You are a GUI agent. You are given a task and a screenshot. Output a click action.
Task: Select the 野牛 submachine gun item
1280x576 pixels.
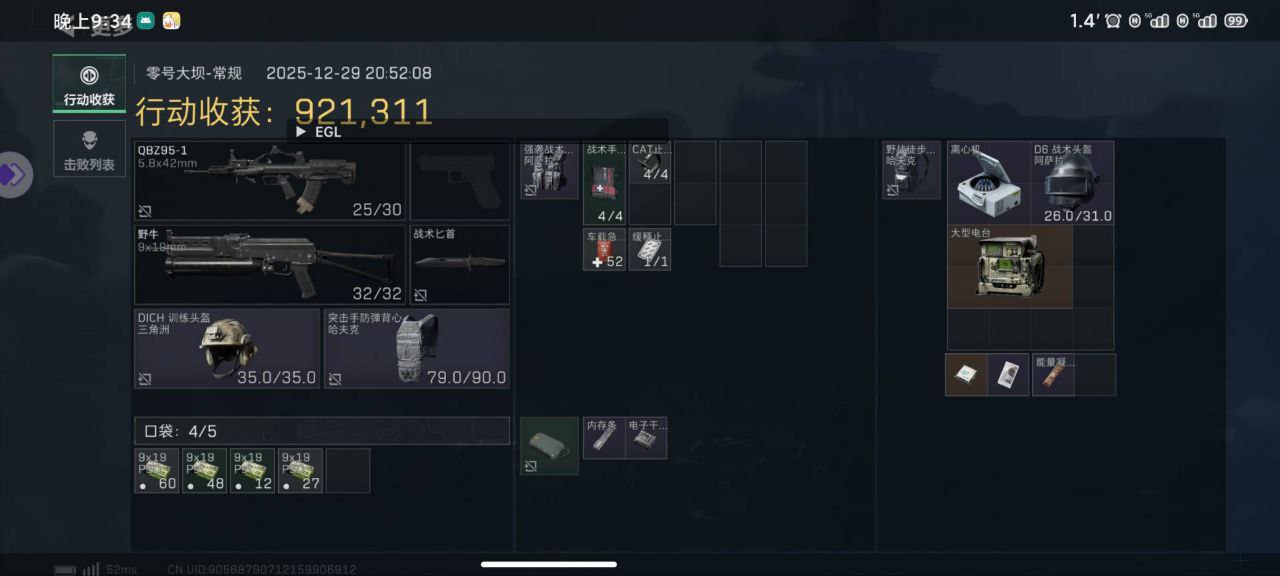[x=270, y=264]
